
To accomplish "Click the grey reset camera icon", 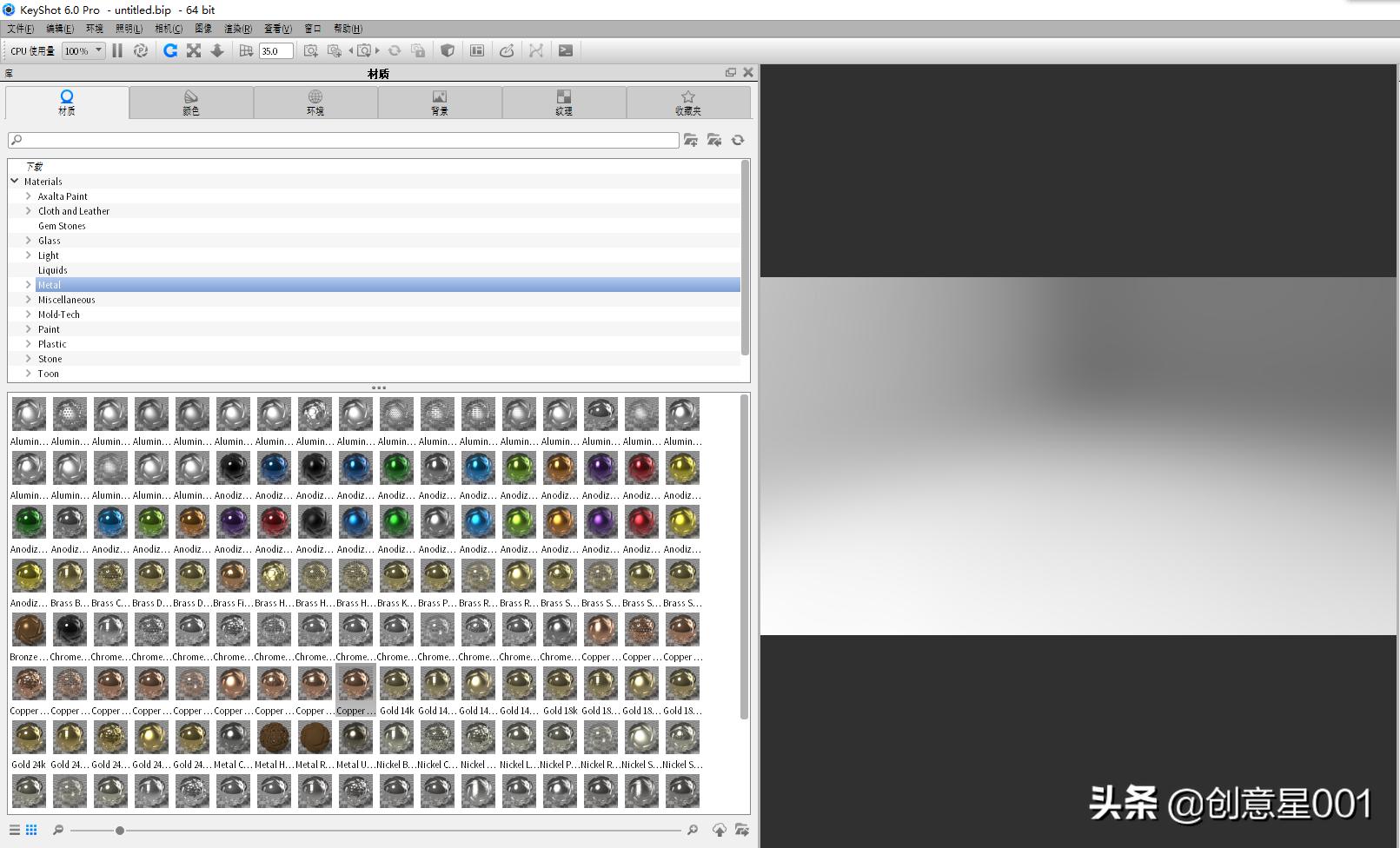I will point(395,50).
